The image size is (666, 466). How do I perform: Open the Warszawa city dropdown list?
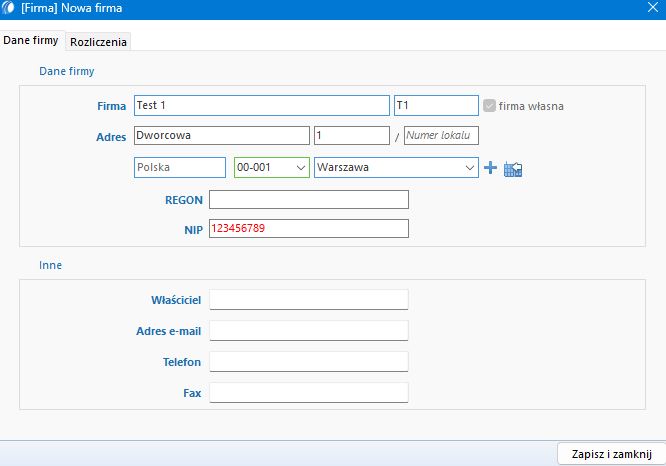coord(469,168)
